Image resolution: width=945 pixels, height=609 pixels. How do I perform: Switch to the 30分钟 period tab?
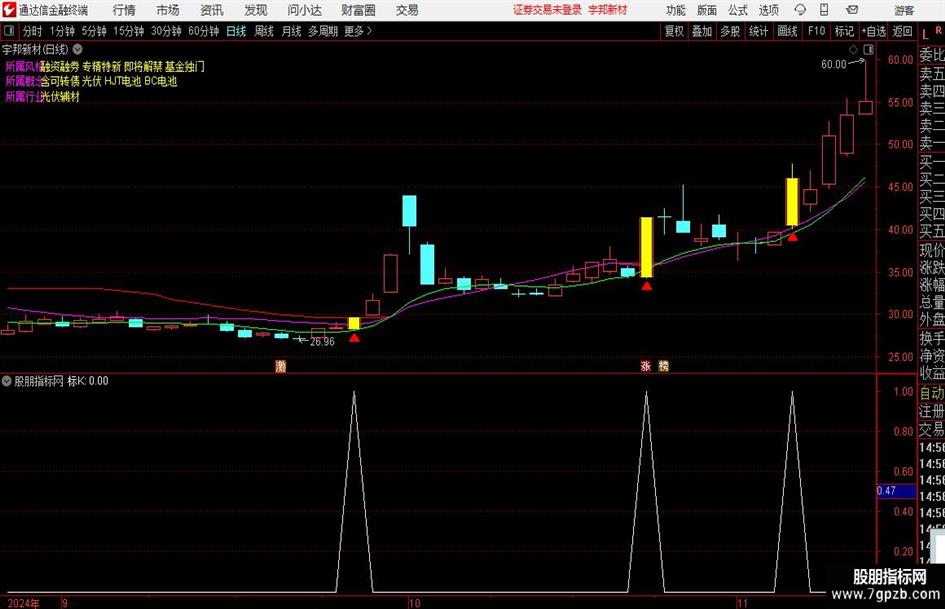pyautogui.click(x=166, y=31)
